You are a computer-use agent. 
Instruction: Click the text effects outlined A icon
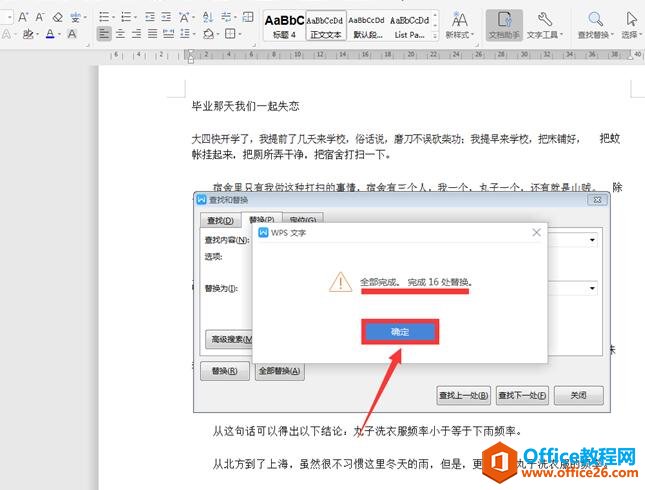[x=6, y=34]
